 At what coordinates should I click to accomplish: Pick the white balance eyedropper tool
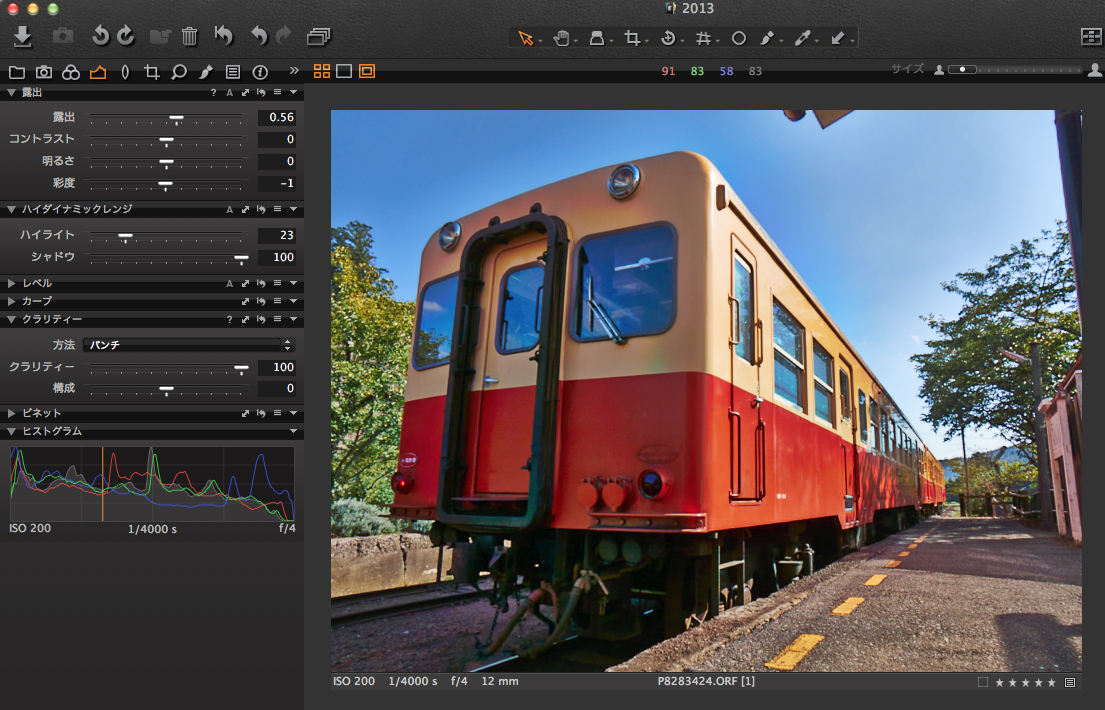[x=802, y=38]
